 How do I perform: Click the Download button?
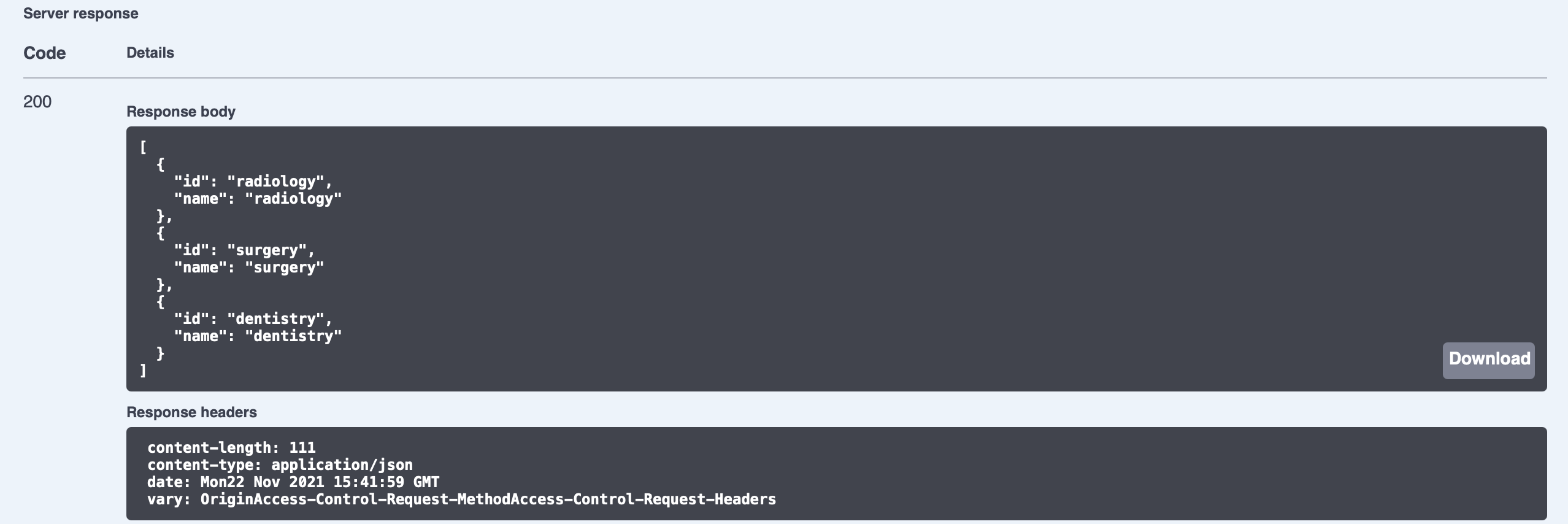(x=1488, y=360)
